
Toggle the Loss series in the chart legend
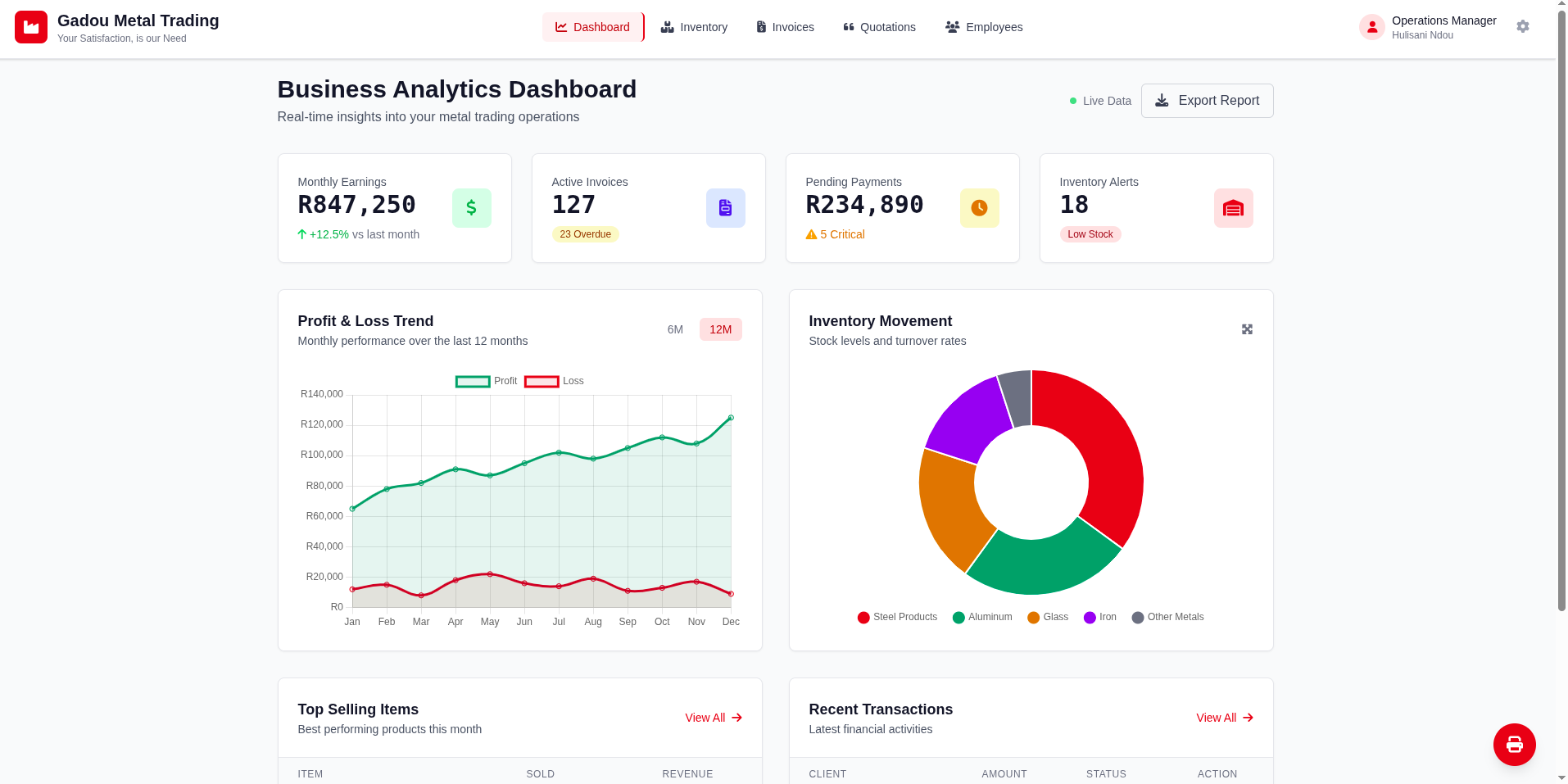point(554,381)
